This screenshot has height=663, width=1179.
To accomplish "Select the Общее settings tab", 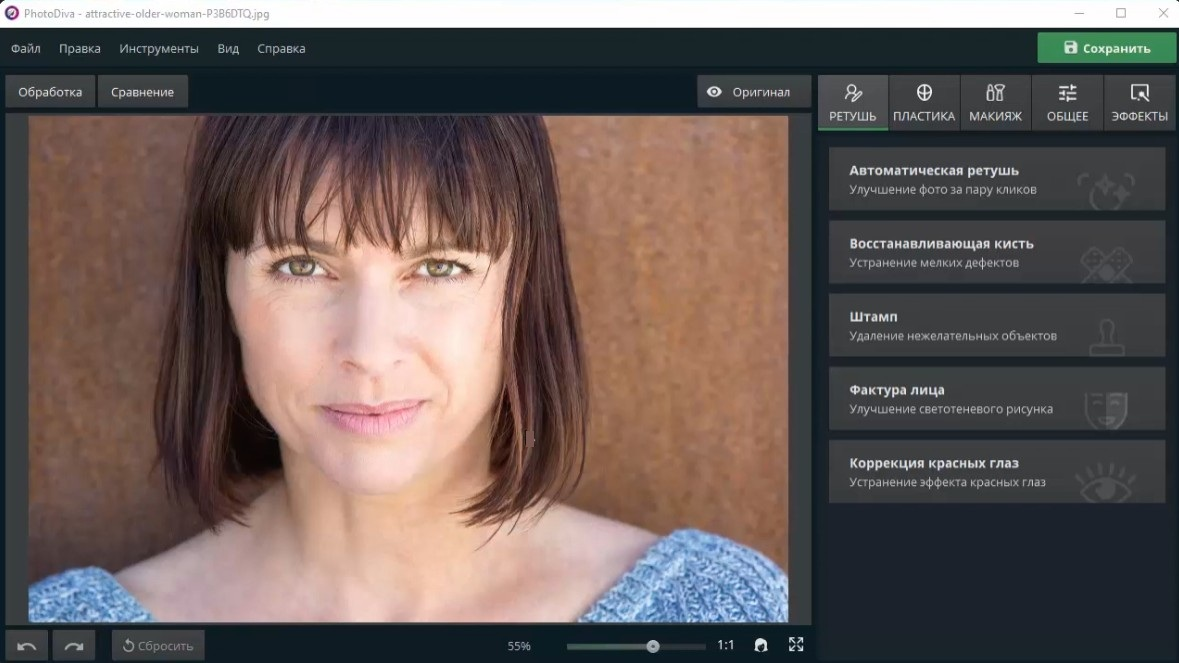I will 1068,103.
